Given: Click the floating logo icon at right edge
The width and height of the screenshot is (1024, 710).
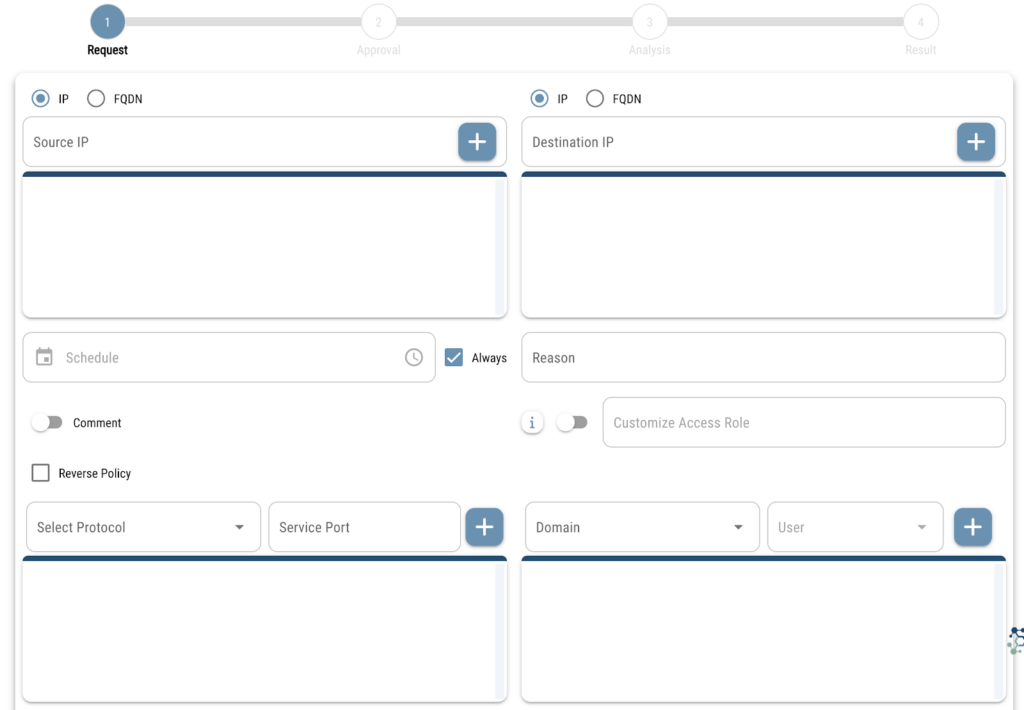Looking at the screenshot, I should [1015, 640].
